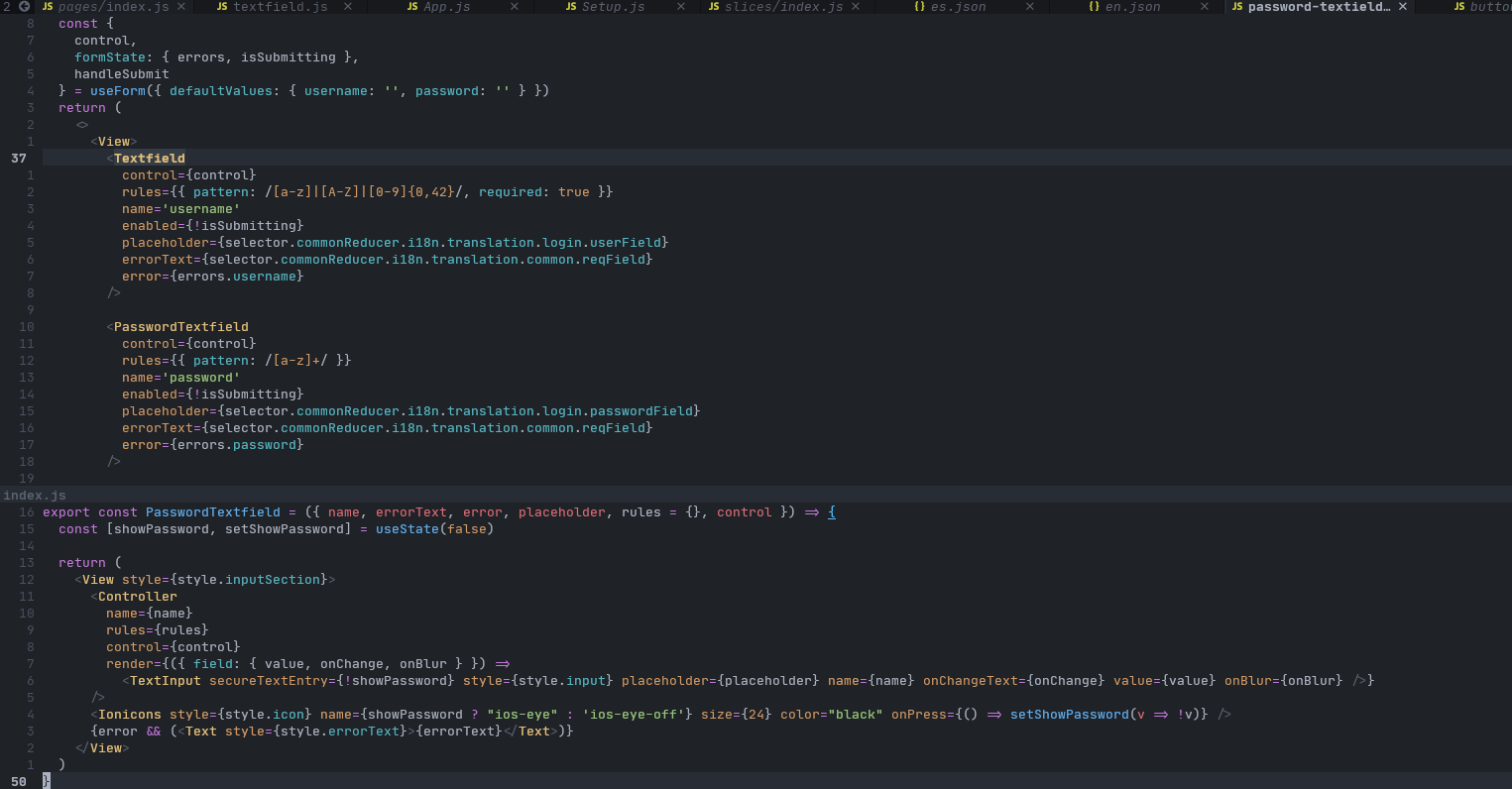Click the setShowPassword(v ⇒ !v) call
This screenshot has height=789, width=1512.
pos(1105,714)
